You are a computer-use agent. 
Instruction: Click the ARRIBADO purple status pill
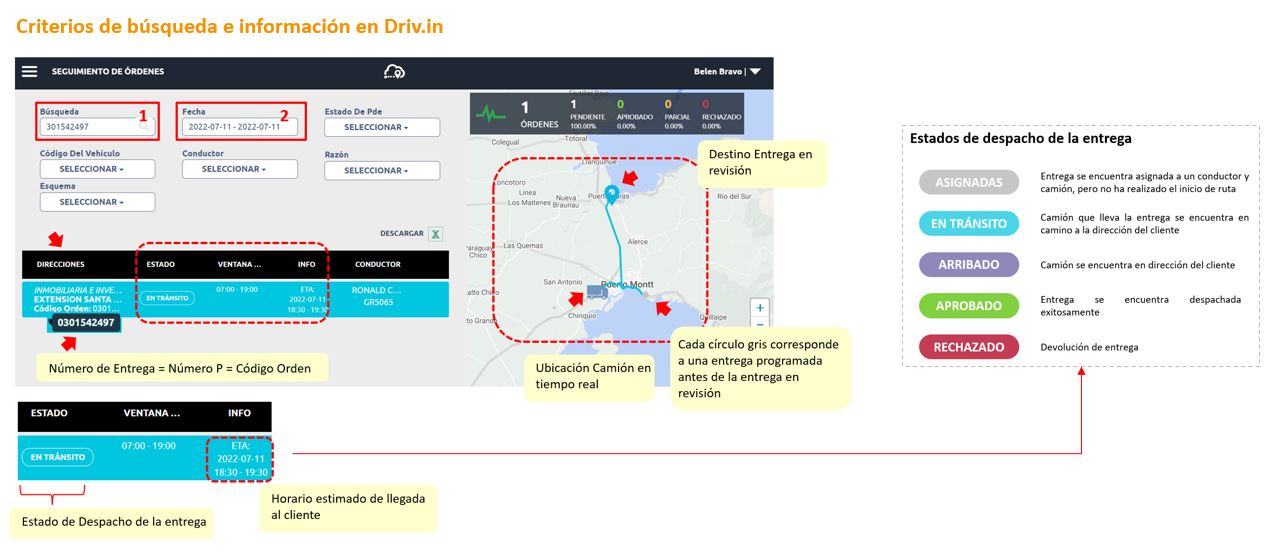969,265
